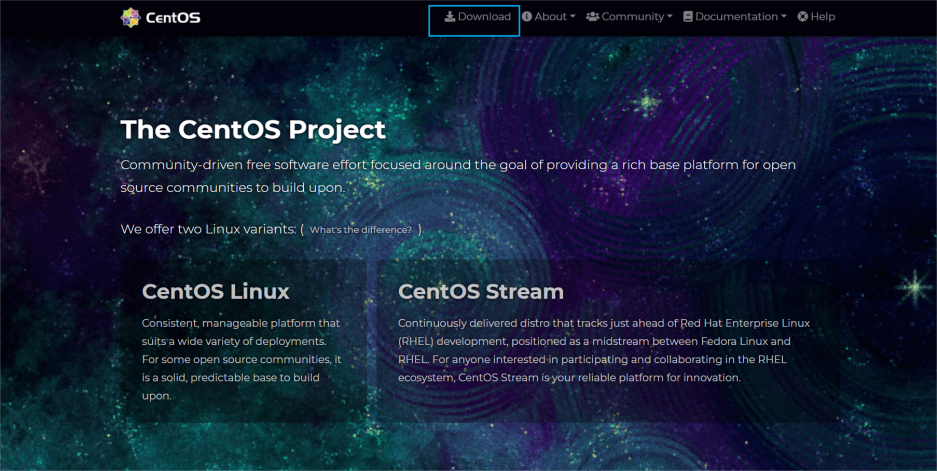Open the About menu
Viewport: 937px width, 471px height.
click(x=549, y=17)
